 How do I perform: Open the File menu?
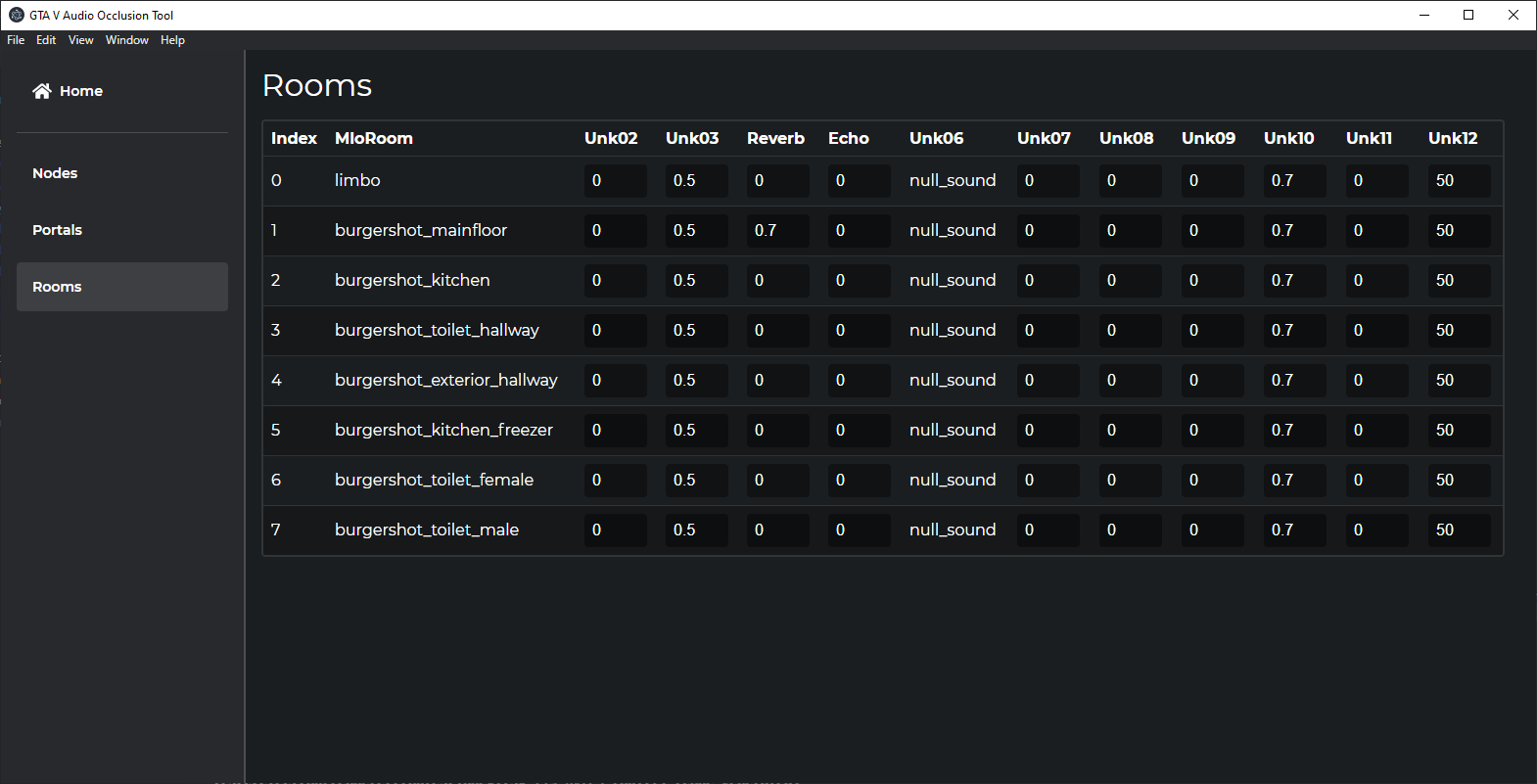(x=16, y=40)
